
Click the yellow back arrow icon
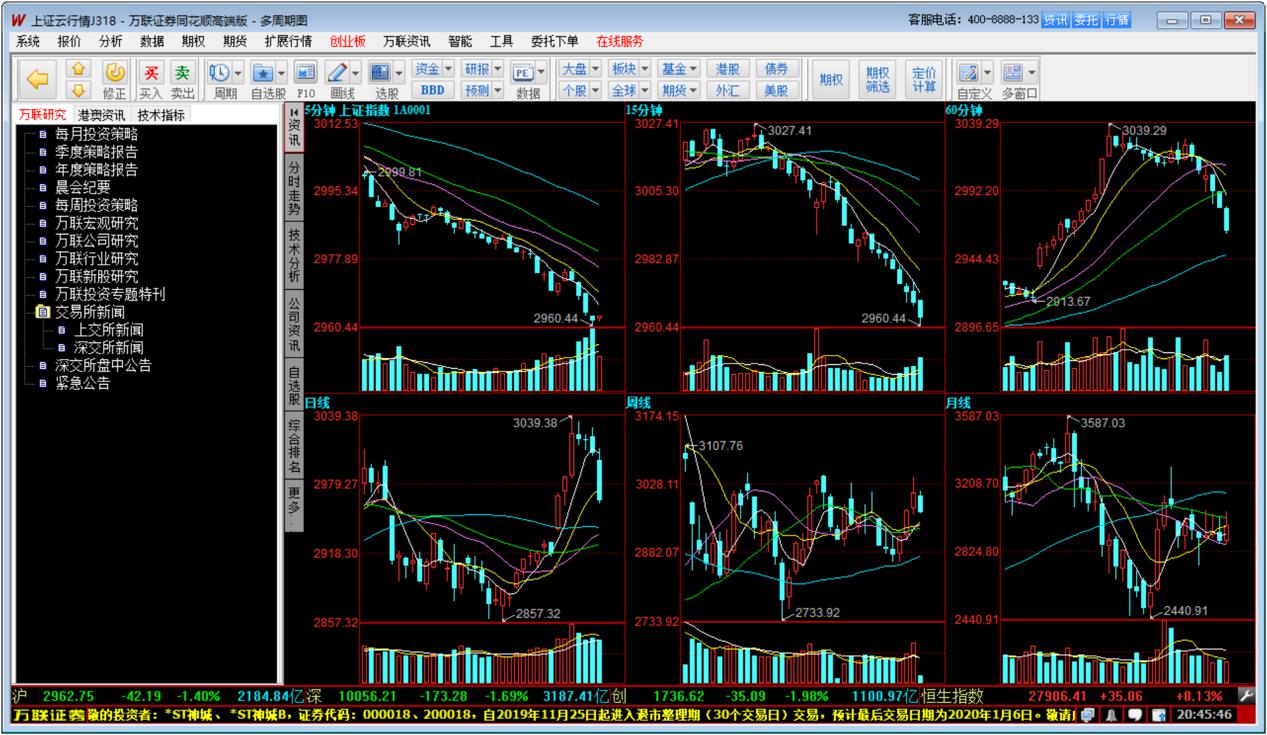coord(37,79)
